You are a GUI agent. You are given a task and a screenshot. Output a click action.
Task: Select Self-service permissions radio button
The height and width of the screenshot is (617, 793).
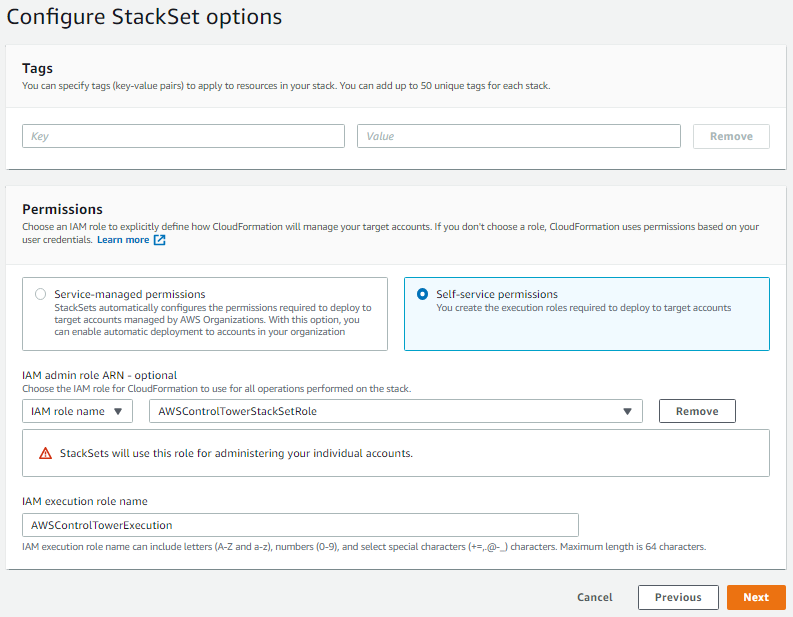(423, 294)
